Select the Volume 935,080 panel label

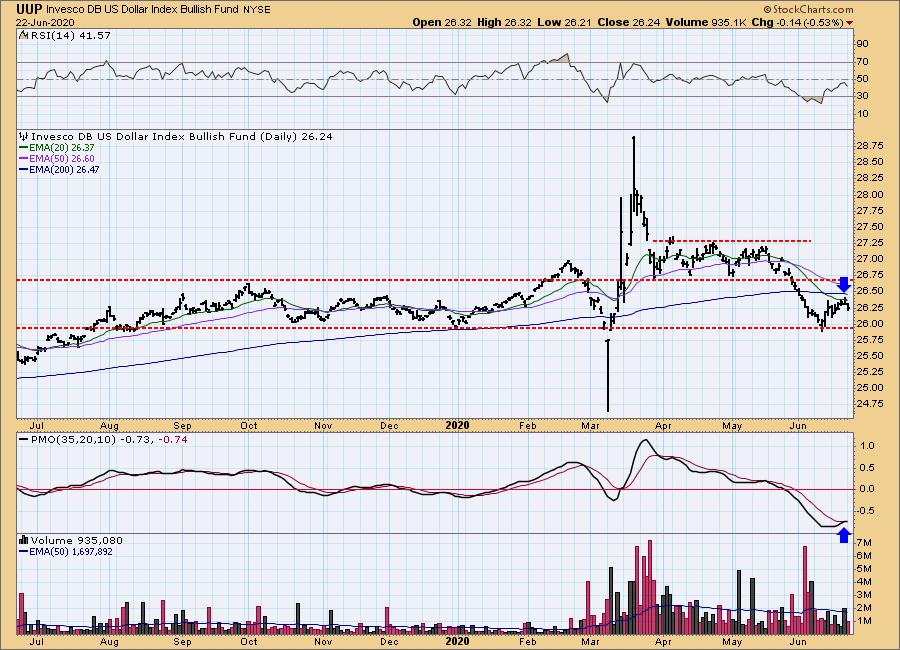[x=76, y=540]
